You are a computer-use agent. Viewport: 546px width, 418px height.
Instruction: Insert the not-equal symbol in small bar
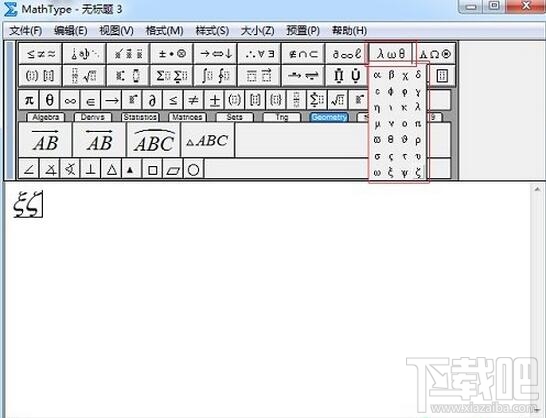[194, 100]
